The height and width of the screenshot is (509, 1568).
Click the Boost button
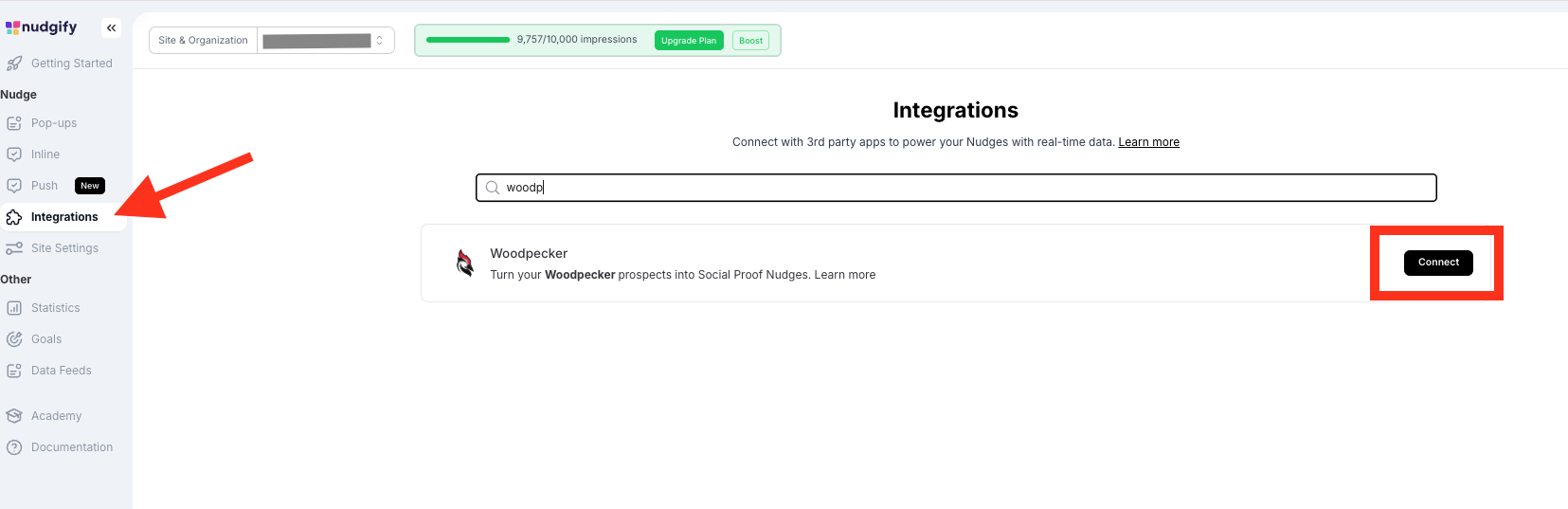750,41
